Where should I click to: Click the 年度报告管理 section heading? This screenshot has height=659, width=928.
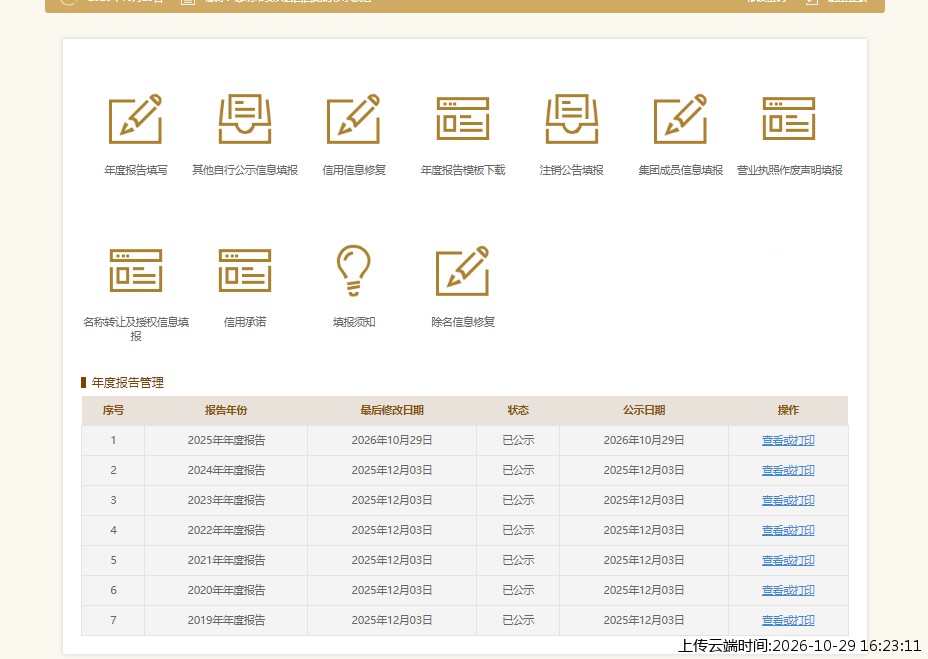tap(128, 382)
